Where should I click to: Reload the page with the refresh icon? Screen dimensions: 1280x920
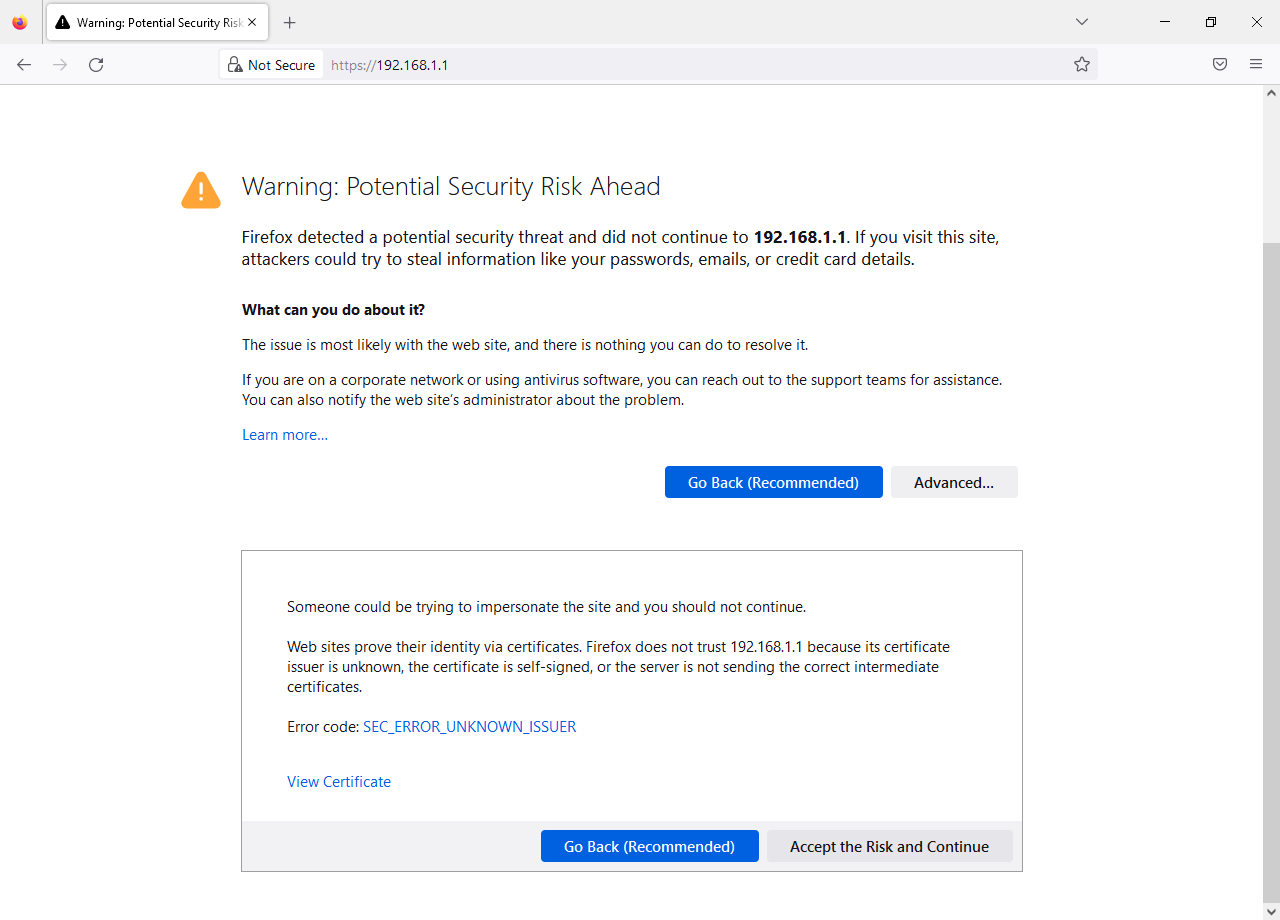pos(96,65)
